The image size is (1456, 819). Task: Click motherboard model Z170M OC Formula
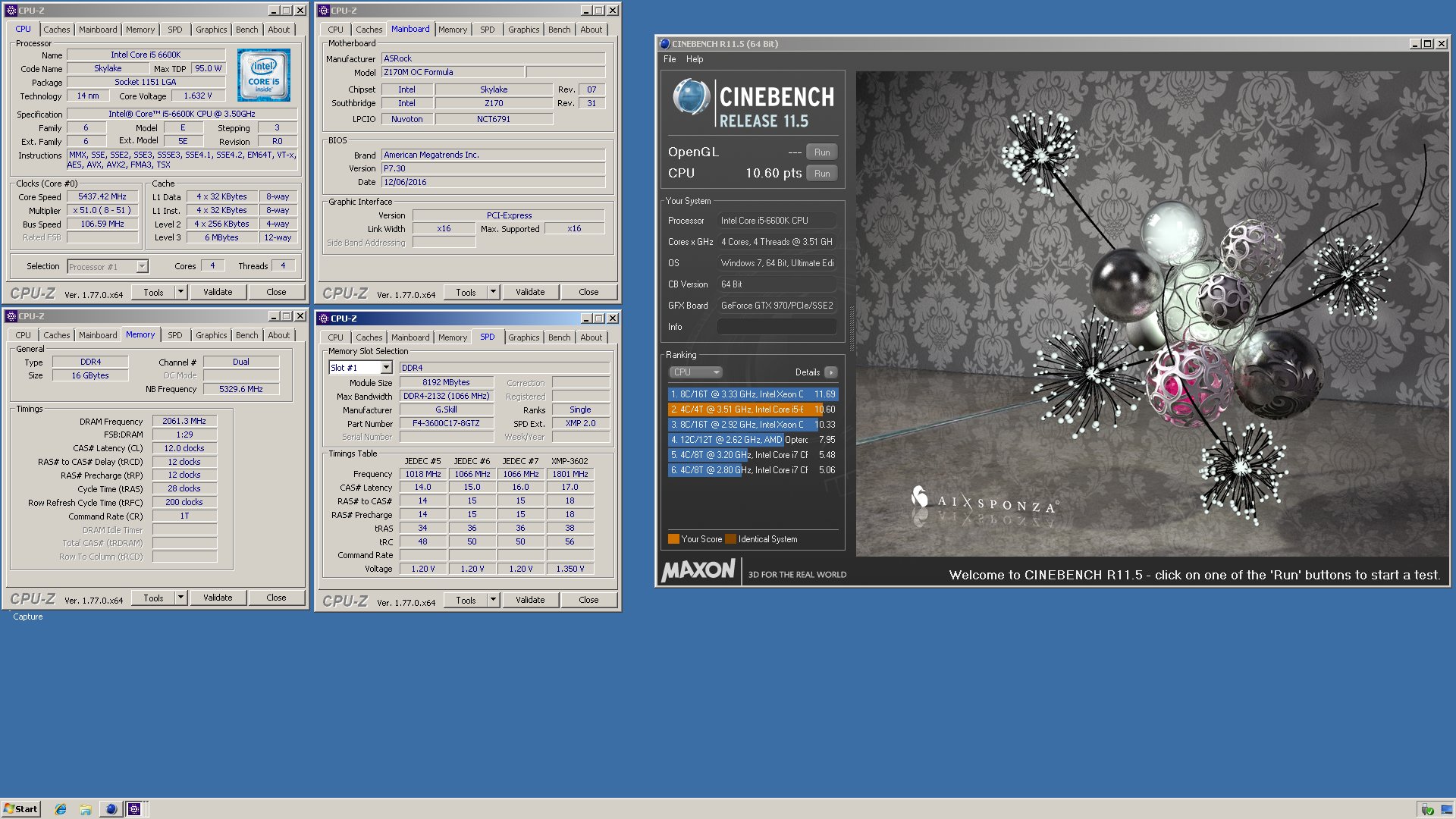coord(452,72)
